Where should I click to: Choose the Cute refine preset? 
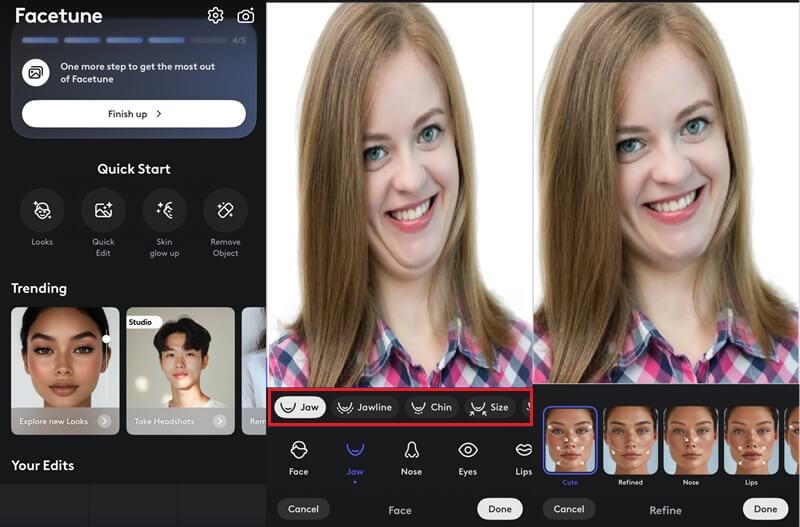pyautogui.click(x=570, y=440)
